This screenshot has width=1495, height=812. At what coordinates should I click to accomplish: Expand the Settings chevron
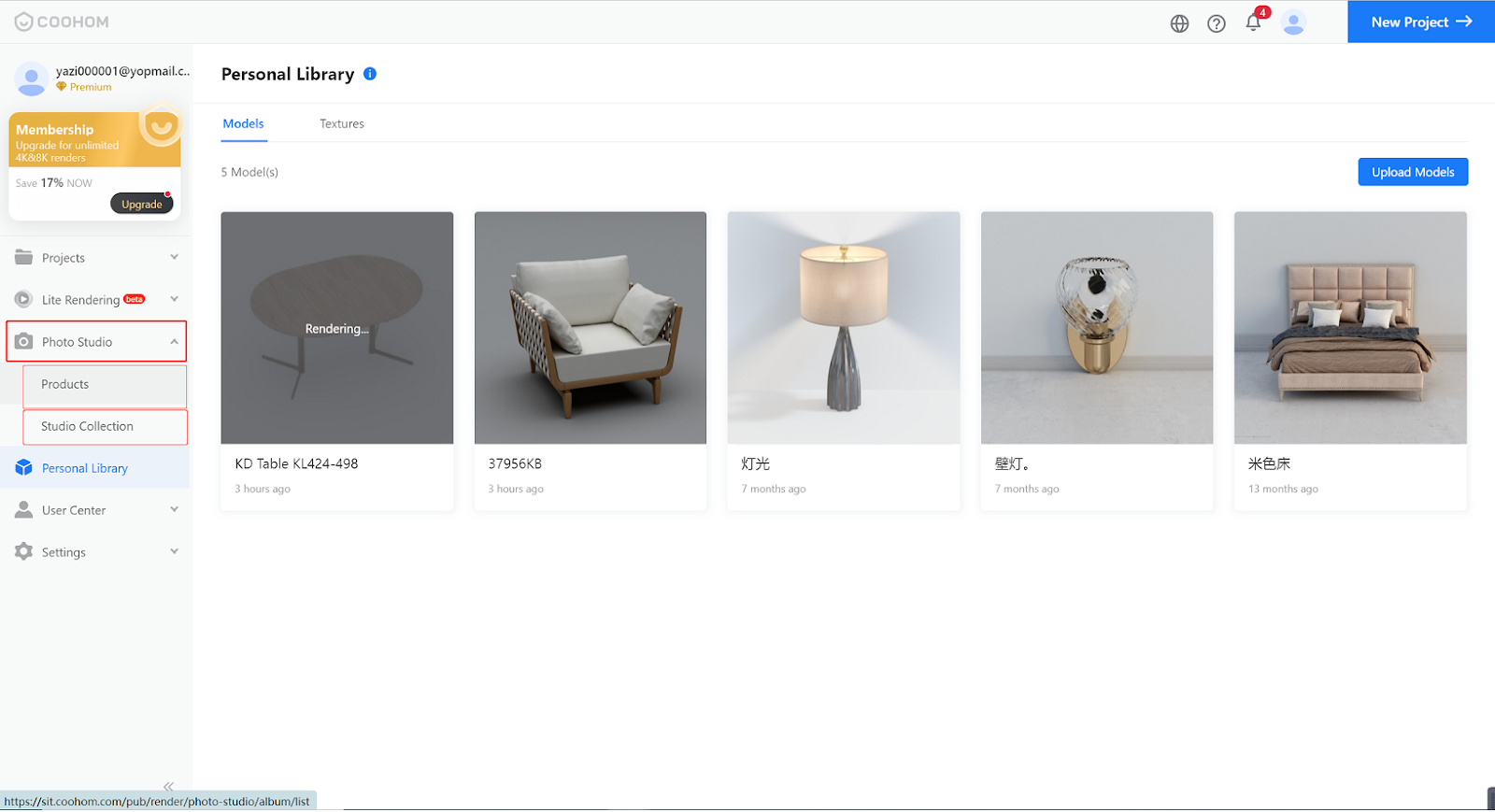pos(174,551)
